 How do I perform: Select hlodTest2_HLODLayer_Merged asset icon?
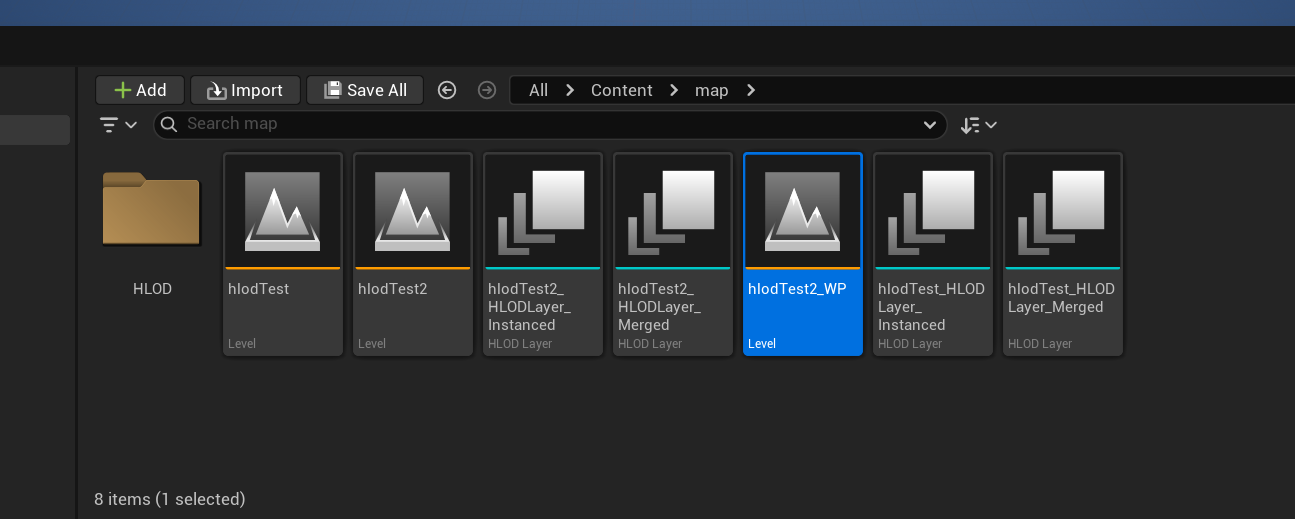(673, 211)
